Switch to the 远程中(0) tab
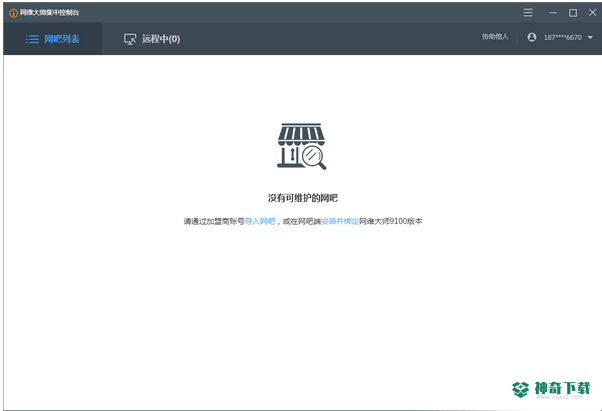 coord(152,39)
